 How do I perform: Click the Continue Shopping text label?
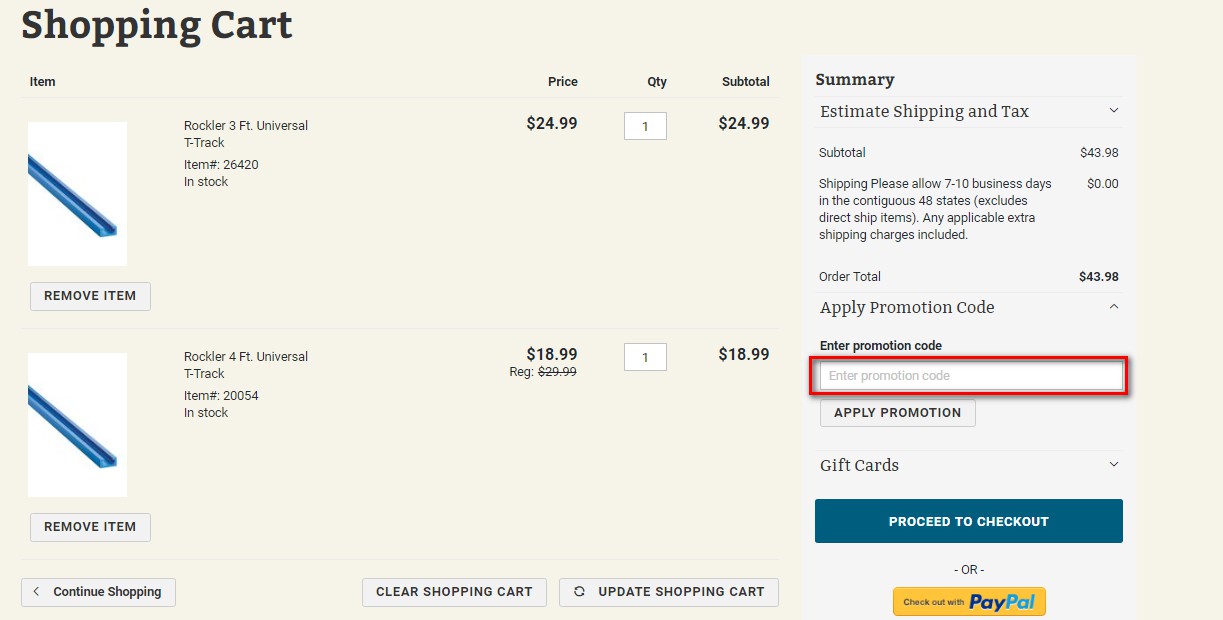pos(107,592)
